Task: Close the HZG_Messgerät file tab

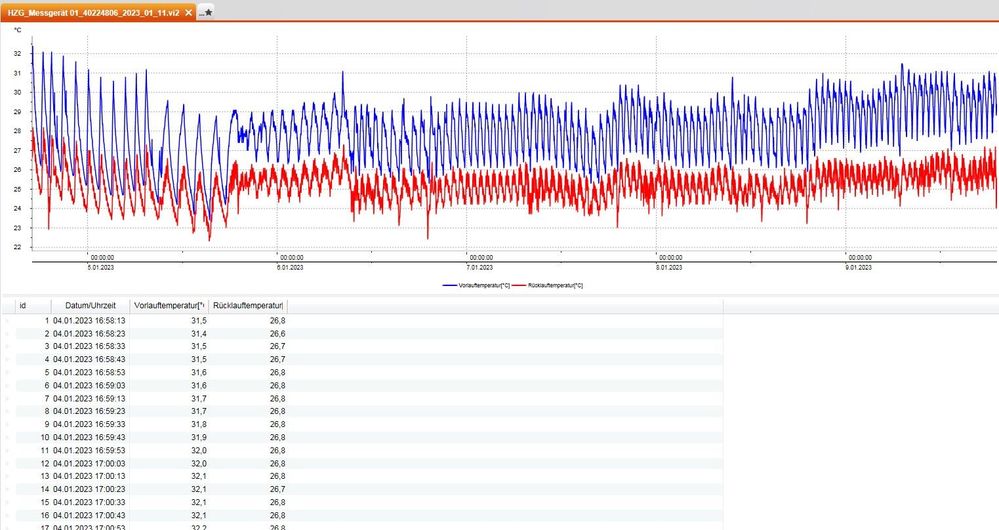Action: click(187, 12)
